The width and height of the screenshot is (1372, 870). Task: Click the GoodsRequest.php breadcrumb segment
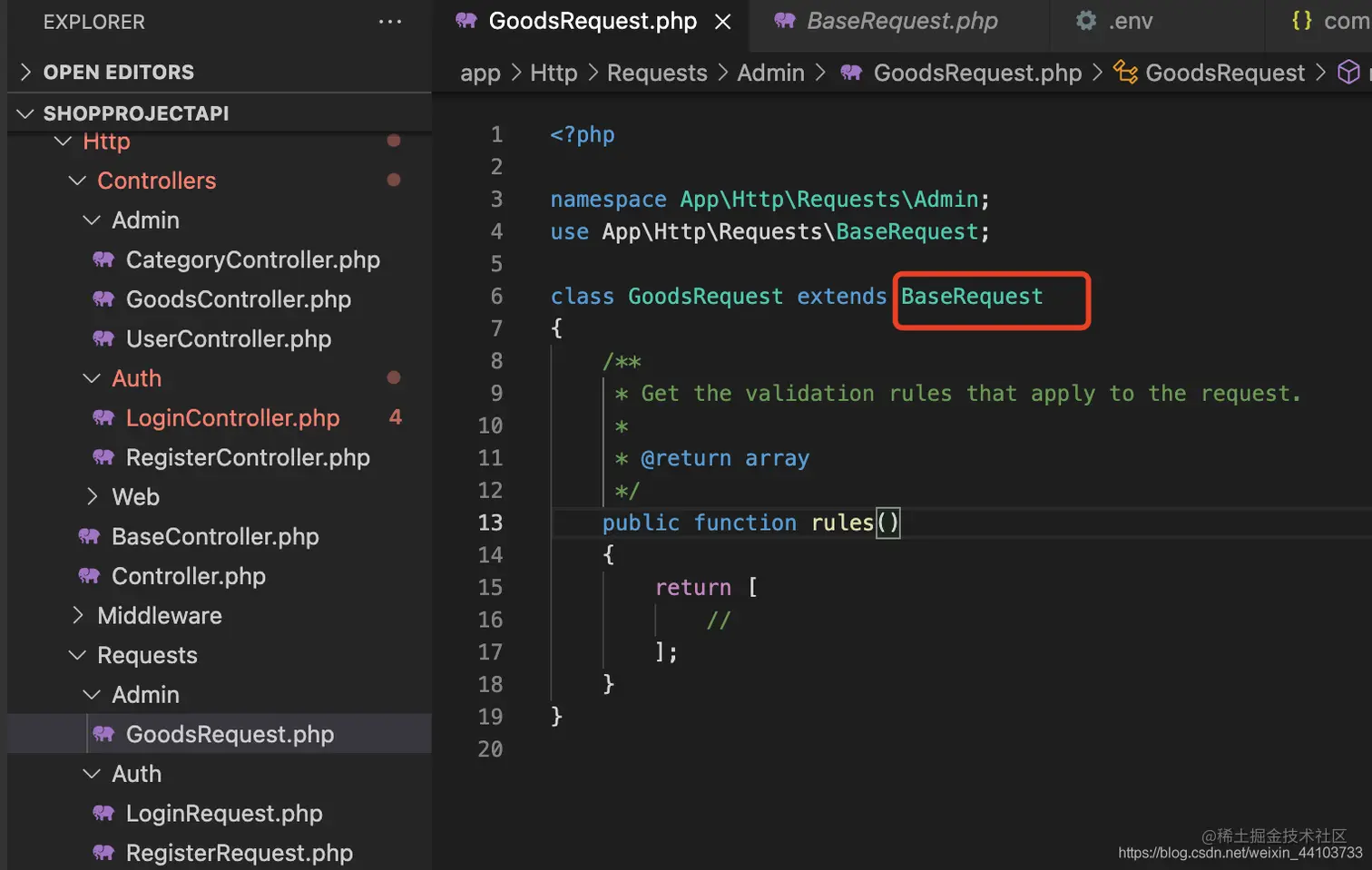[977, 73]
